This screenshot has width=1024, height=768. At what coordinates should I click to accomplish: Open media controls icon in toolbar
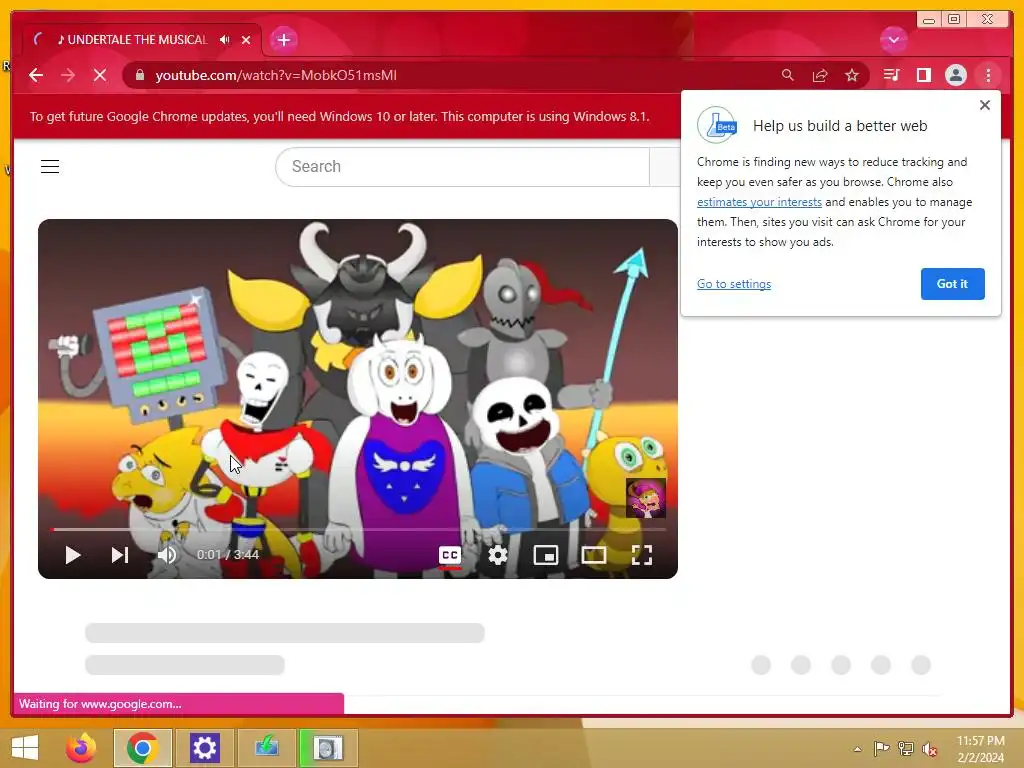(891, 75)
